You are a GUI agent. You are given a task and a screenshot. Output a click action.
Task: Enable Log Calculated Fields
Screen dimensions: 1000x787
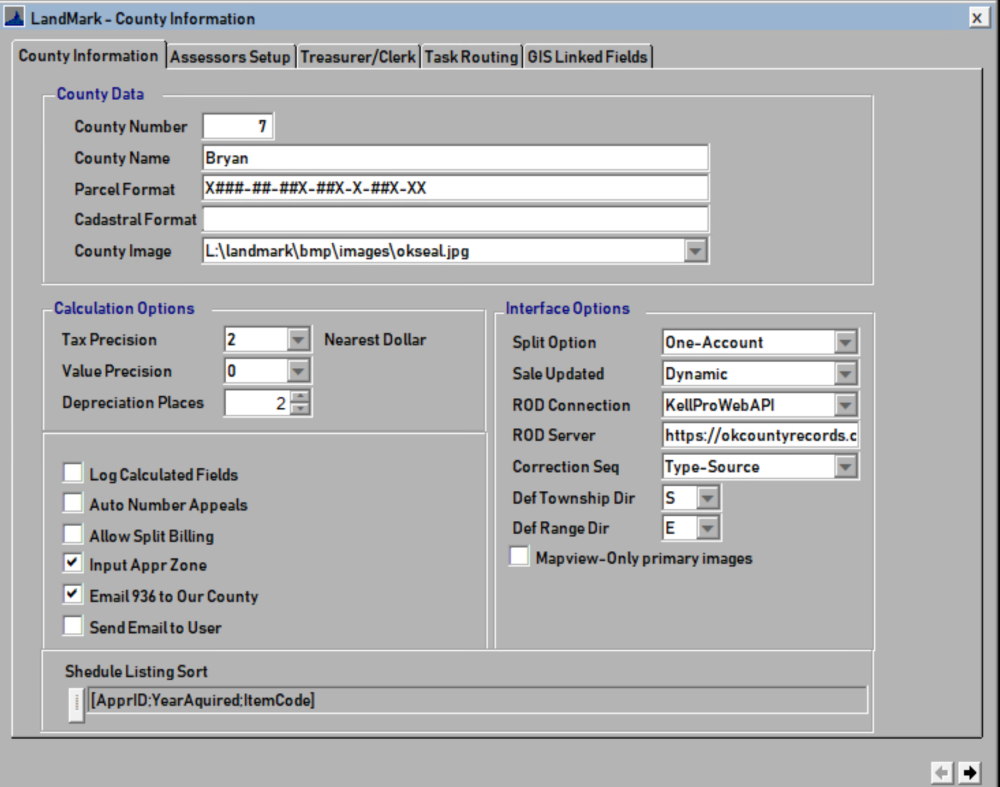[72, 471]
